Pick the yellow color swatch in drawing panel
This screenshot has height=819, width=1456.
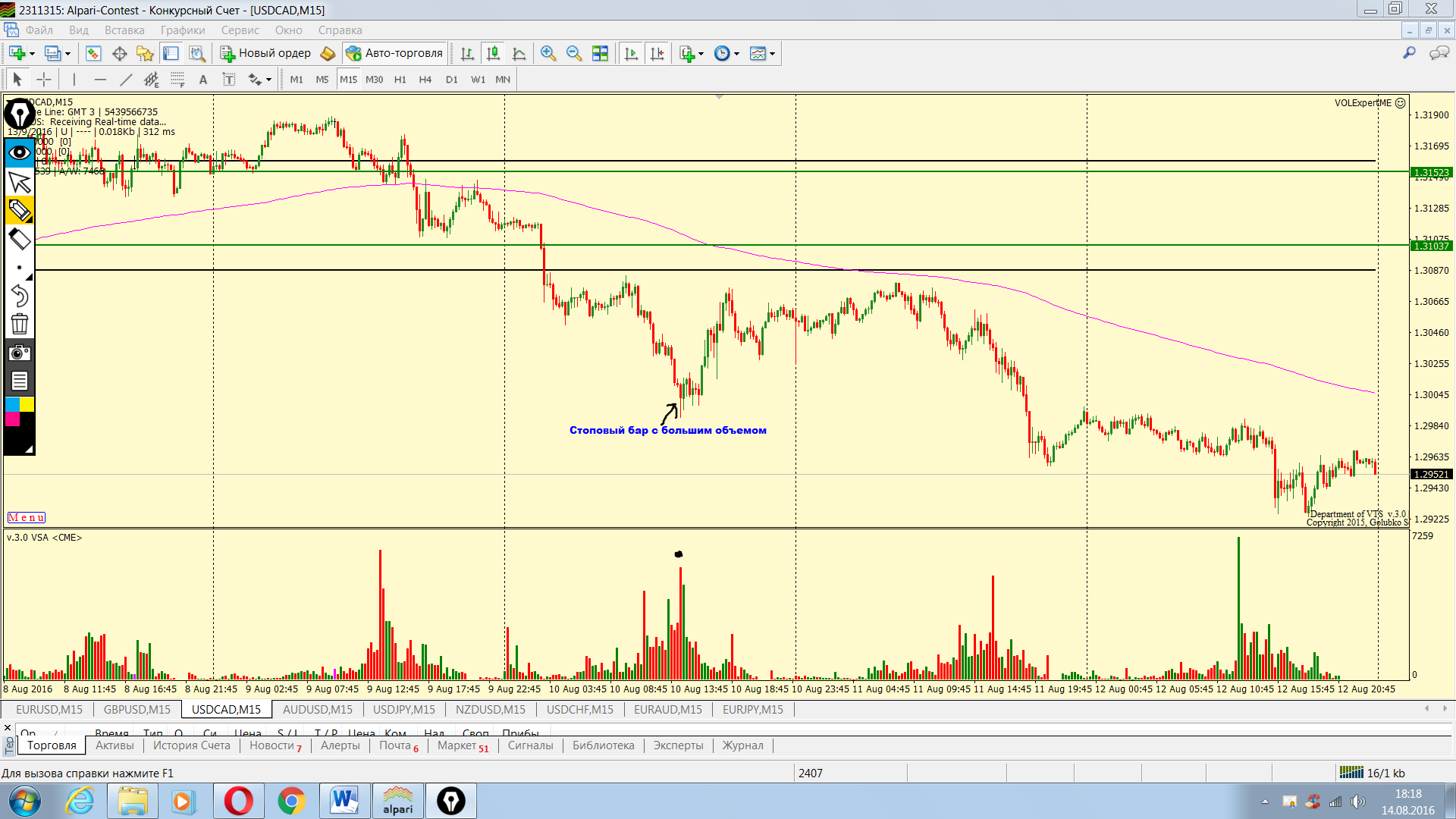click(x=27, y=404)
